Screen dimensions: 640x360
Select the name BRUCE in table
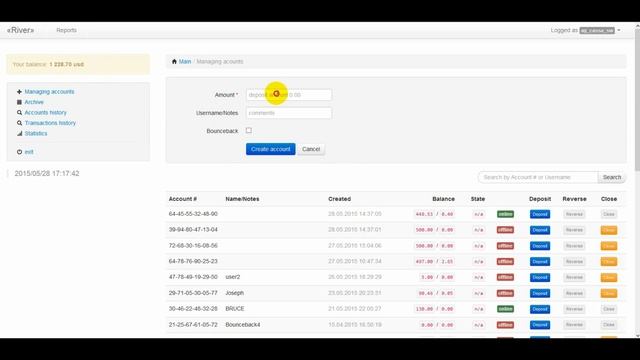click(235, 309)
